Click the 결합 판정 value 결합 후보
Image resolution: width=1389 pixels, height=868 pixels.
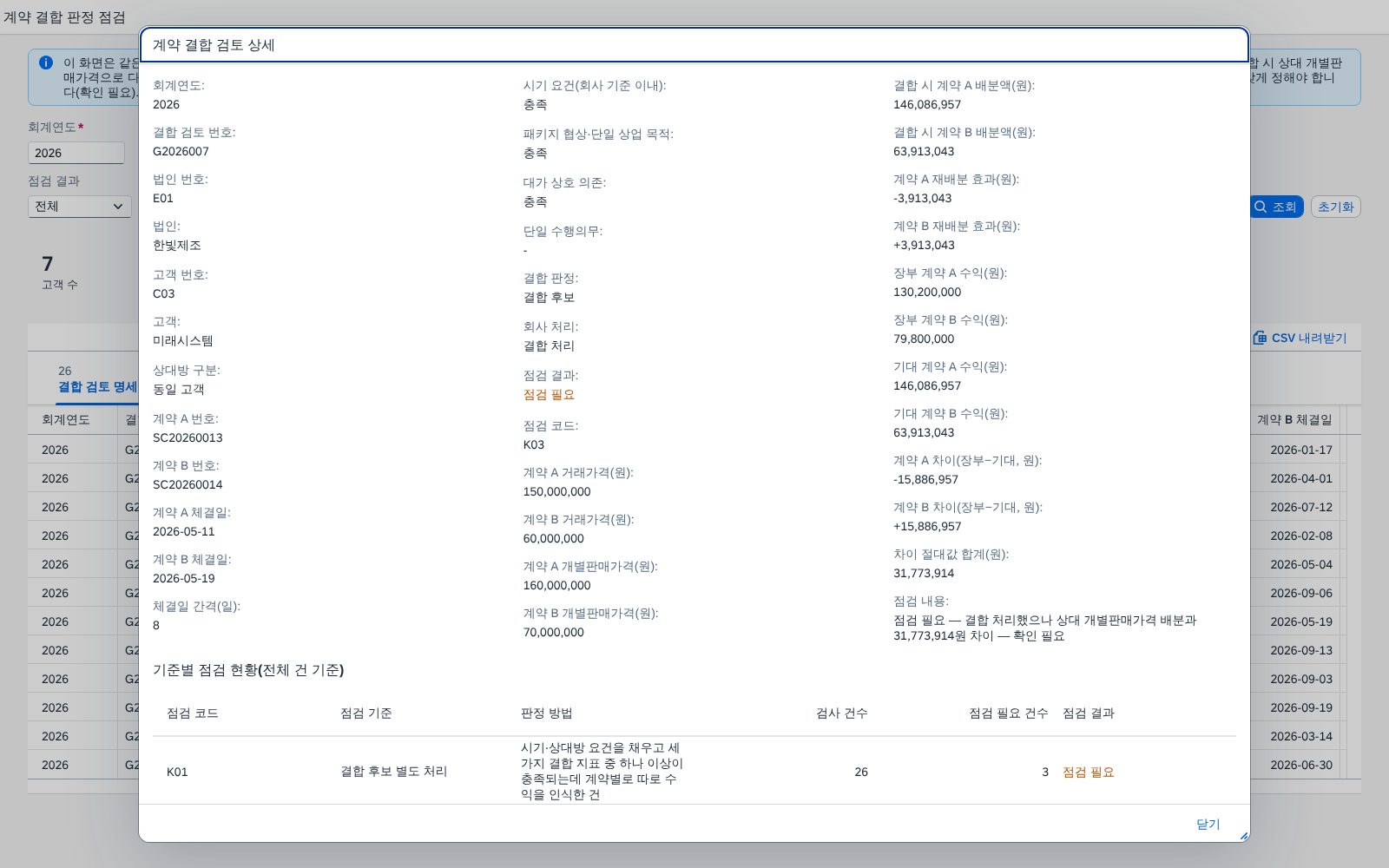click(549, 297)
